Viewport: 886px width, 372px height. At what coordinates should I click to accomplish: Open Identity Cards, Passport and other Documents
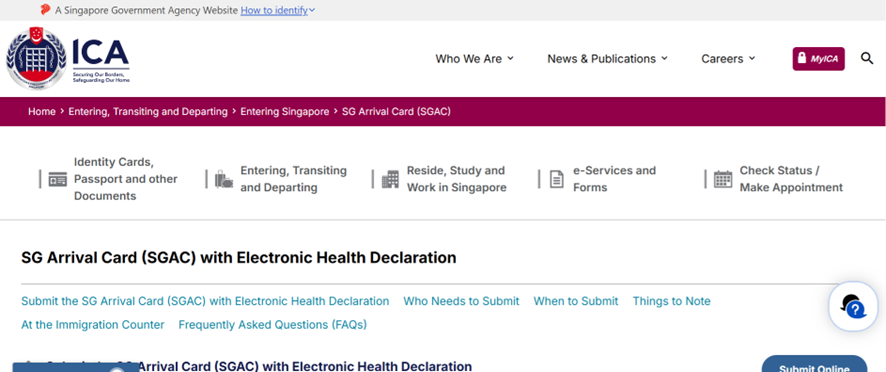pyautogui.click(x=125, y=179)
